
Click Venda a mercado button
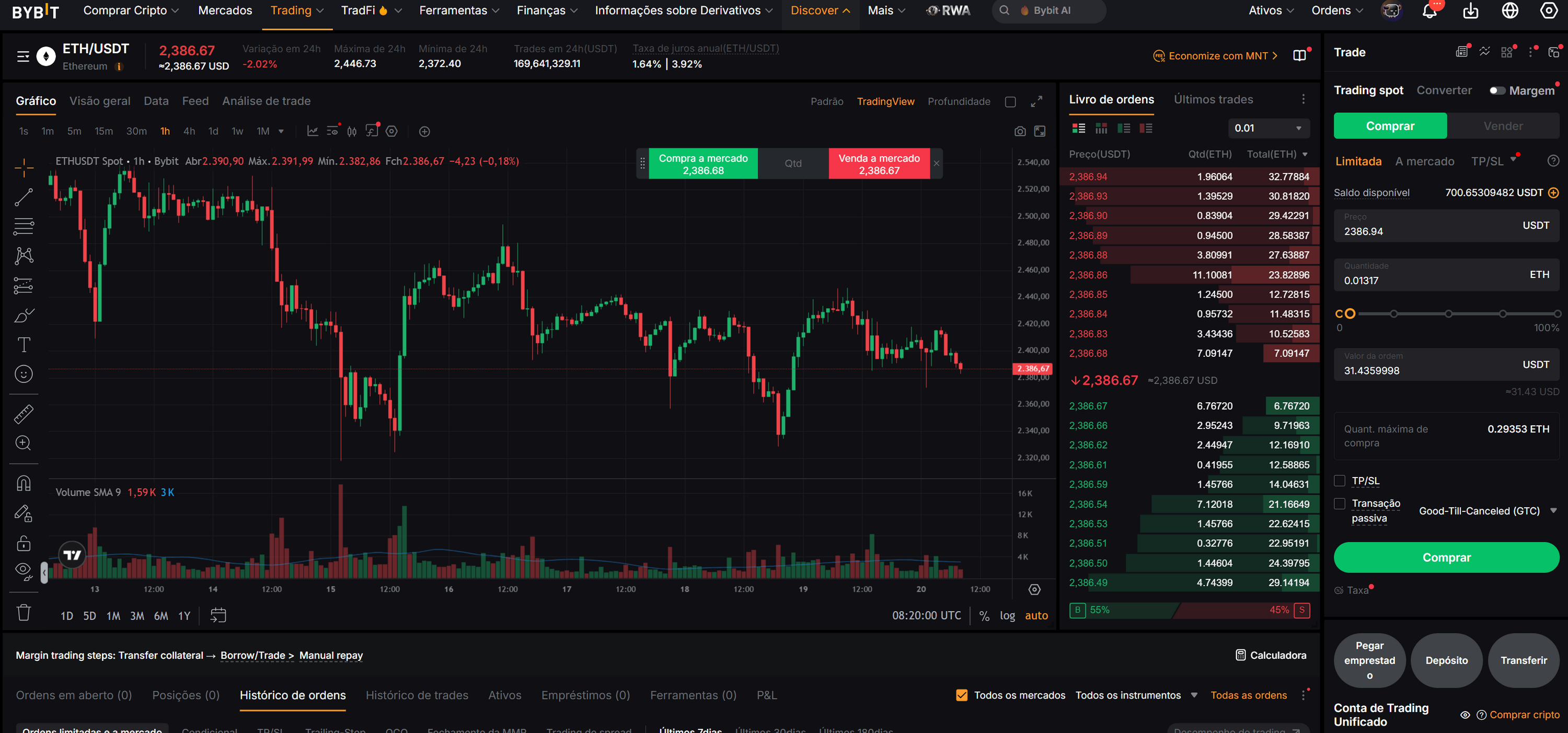879,164
